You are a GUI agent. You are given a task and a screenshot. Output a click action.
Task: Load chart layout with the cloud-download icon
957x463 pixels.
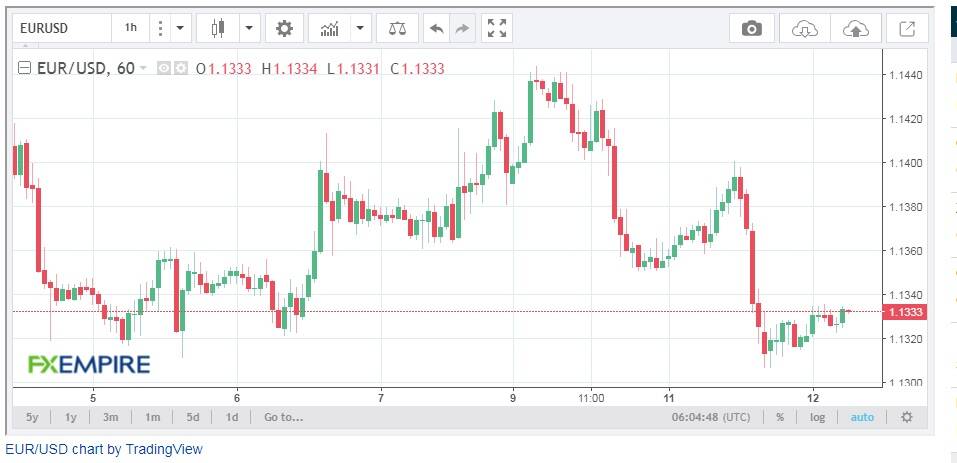click(804, 28)
